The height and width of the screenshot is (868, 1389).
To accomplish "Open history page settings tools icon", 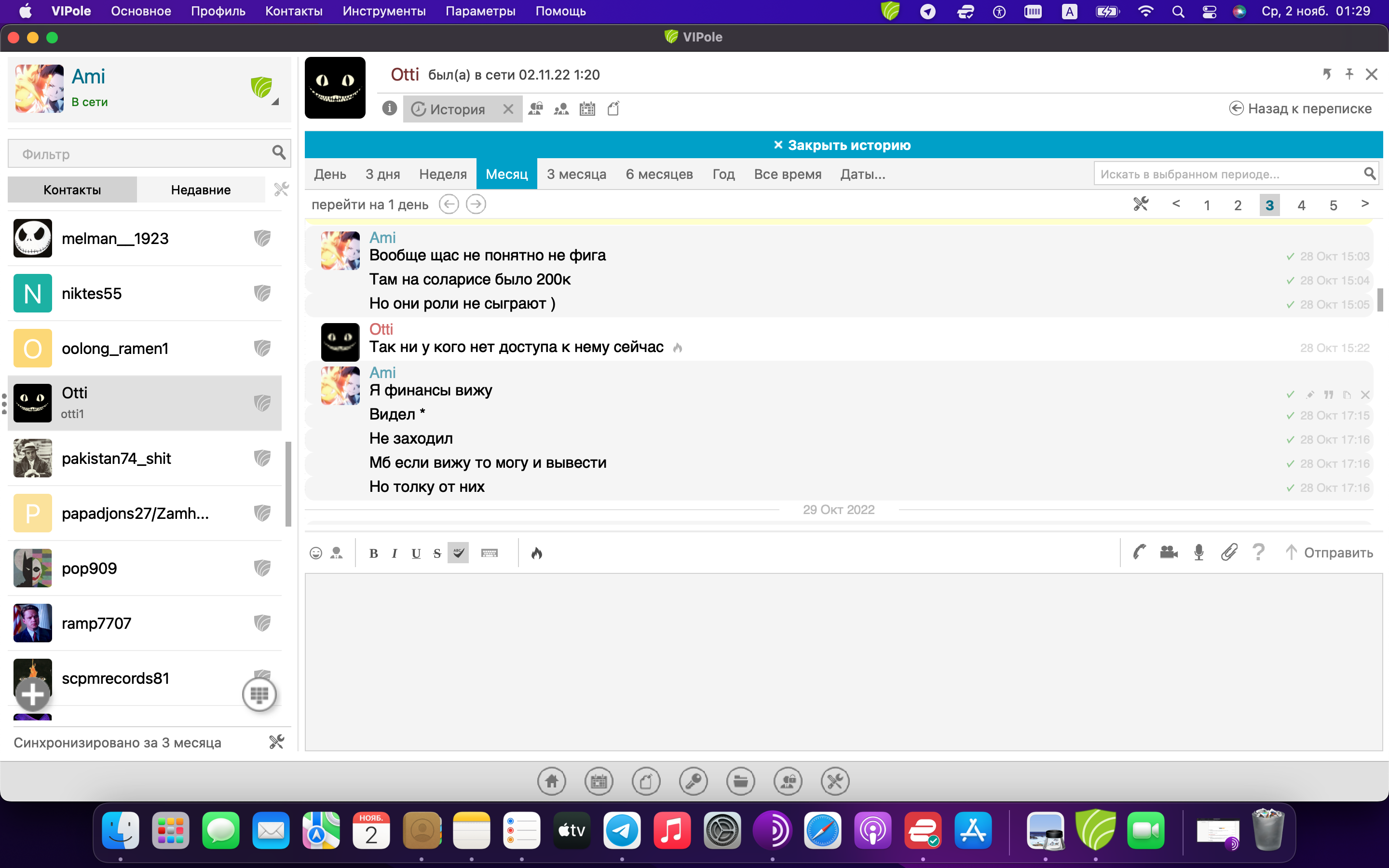I will click(1141, 204).
